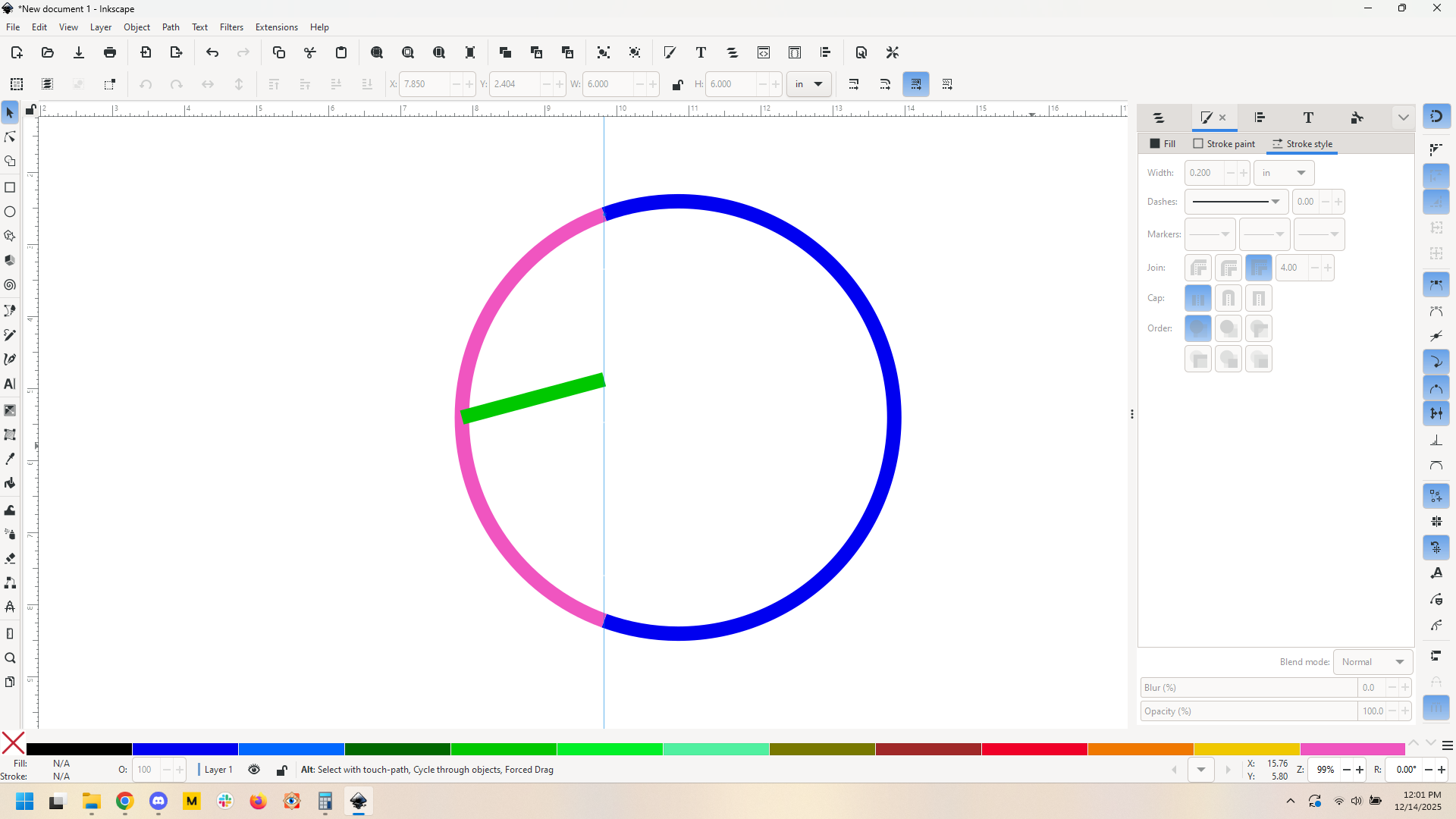Open the stroke width unit dropdown
The image size is (1456, 819).
tap(1284, 173)
